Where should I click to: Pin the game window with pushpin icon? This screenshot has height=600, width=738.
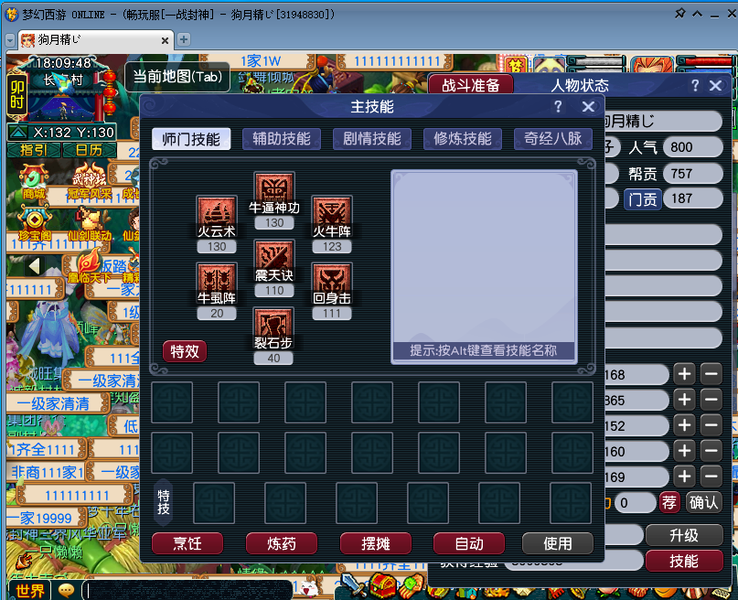pyautogui.click(x=680, y=13)
